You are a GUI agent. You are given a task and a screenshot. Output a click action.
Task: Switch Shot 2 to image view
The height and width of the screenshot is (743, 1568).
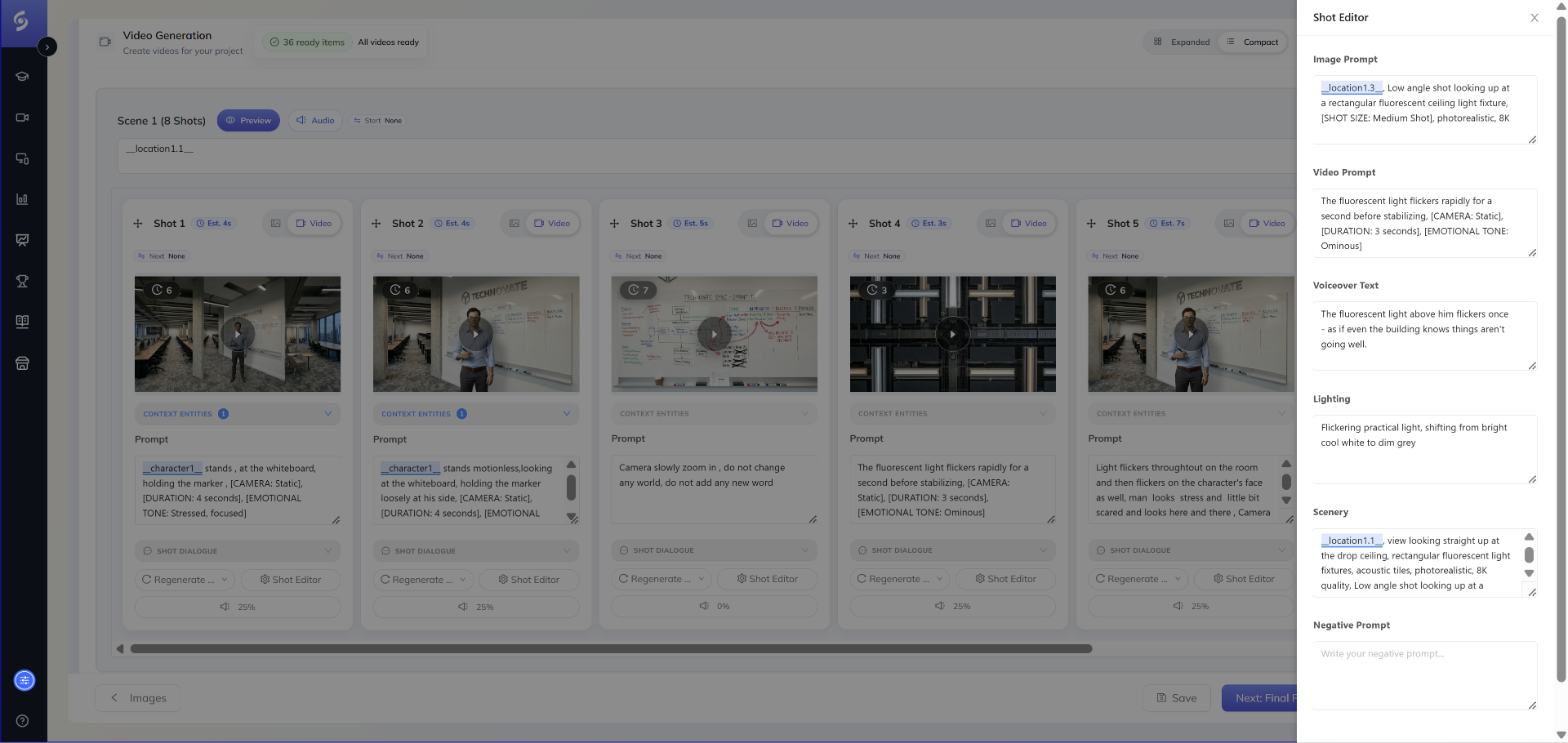514,224
